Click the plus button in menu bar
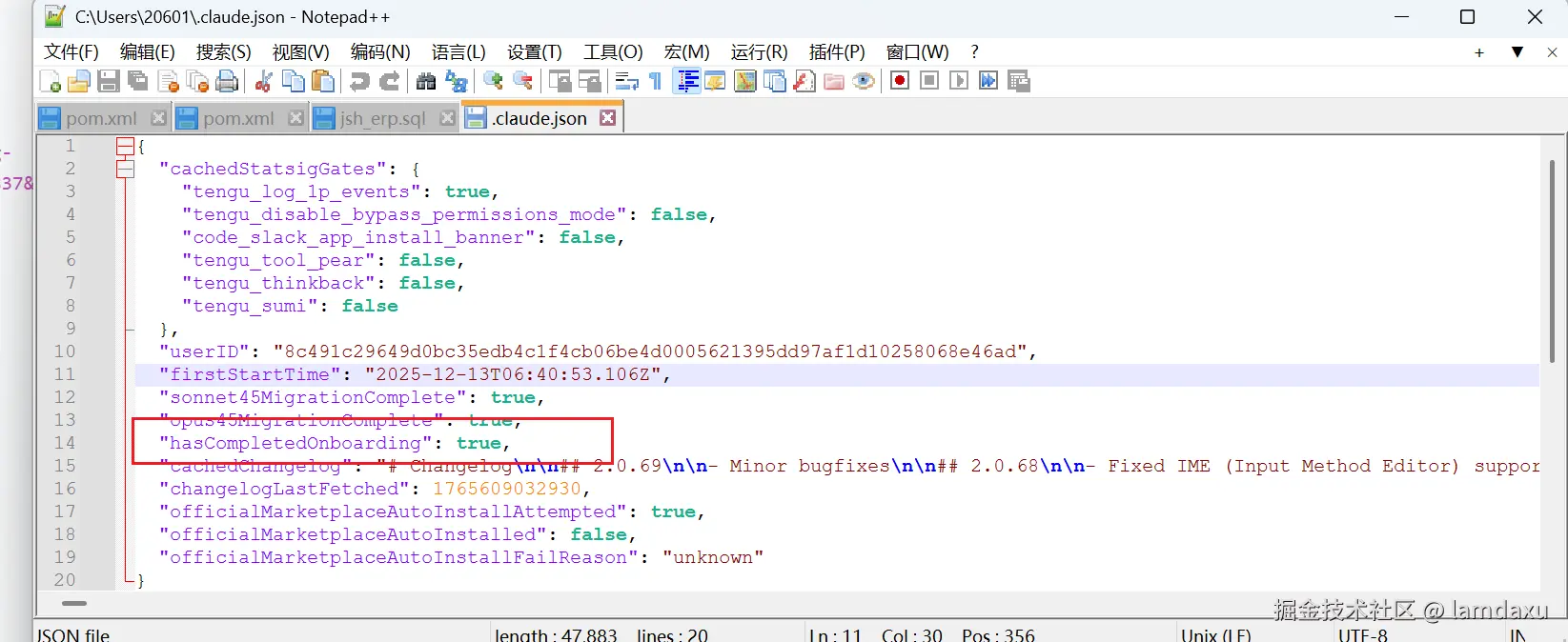The image size is (1568, 642). (x=1479, y=52)
